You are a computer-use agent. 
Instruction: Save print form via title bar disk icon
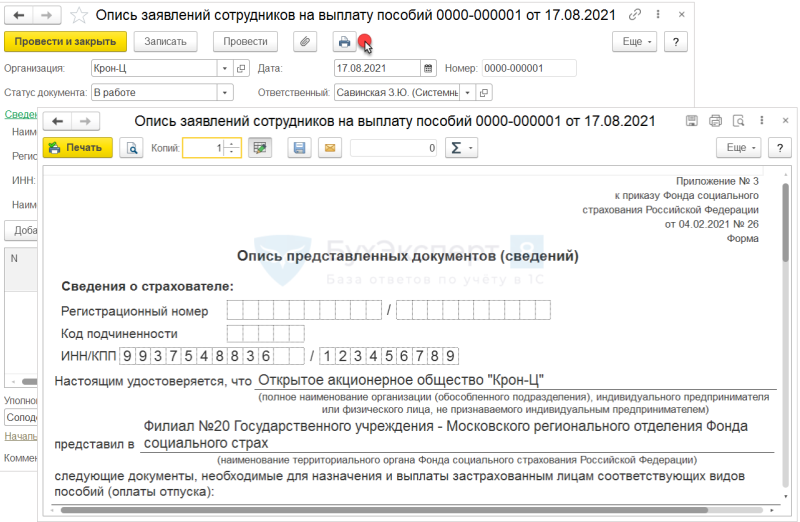(691, 121)
